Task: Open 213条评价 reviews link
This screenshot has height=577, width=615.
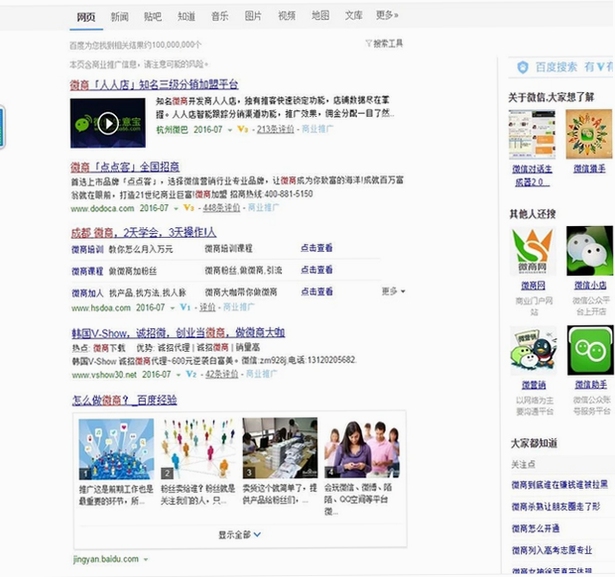Action: pyautogui.click(x=275, y=129)
